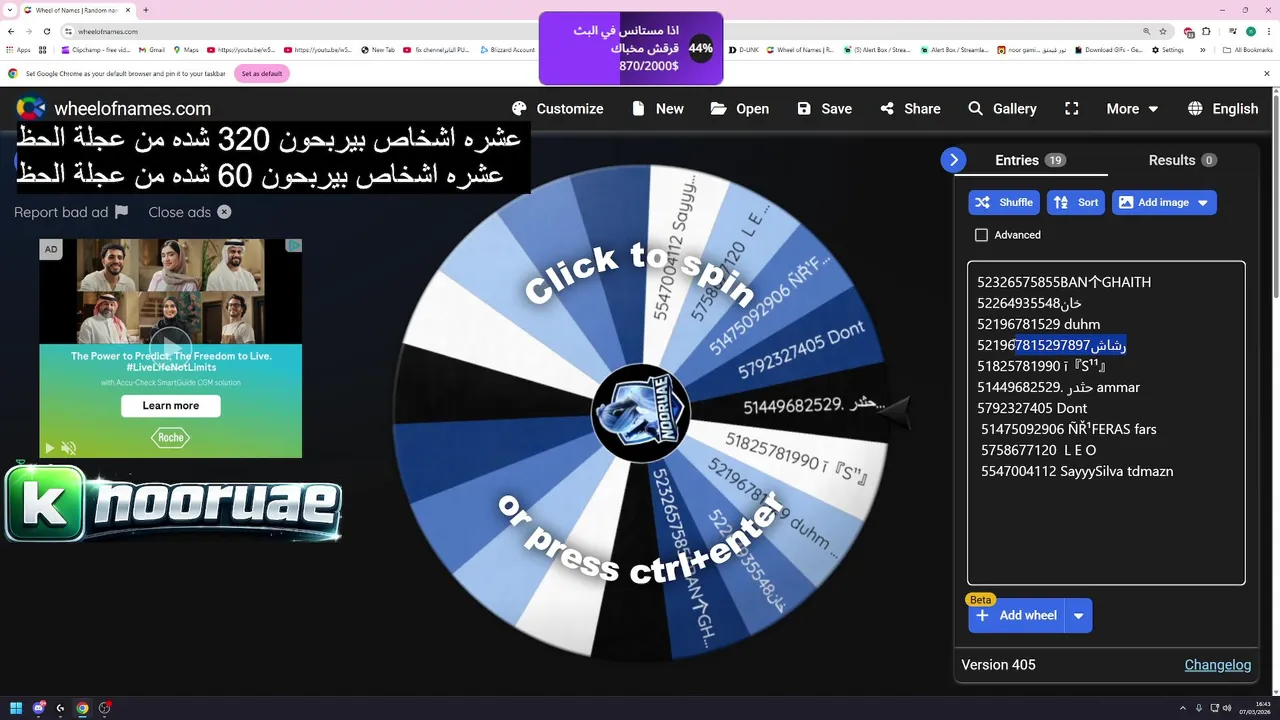Open the Changelog link

tap(1218, 665)
